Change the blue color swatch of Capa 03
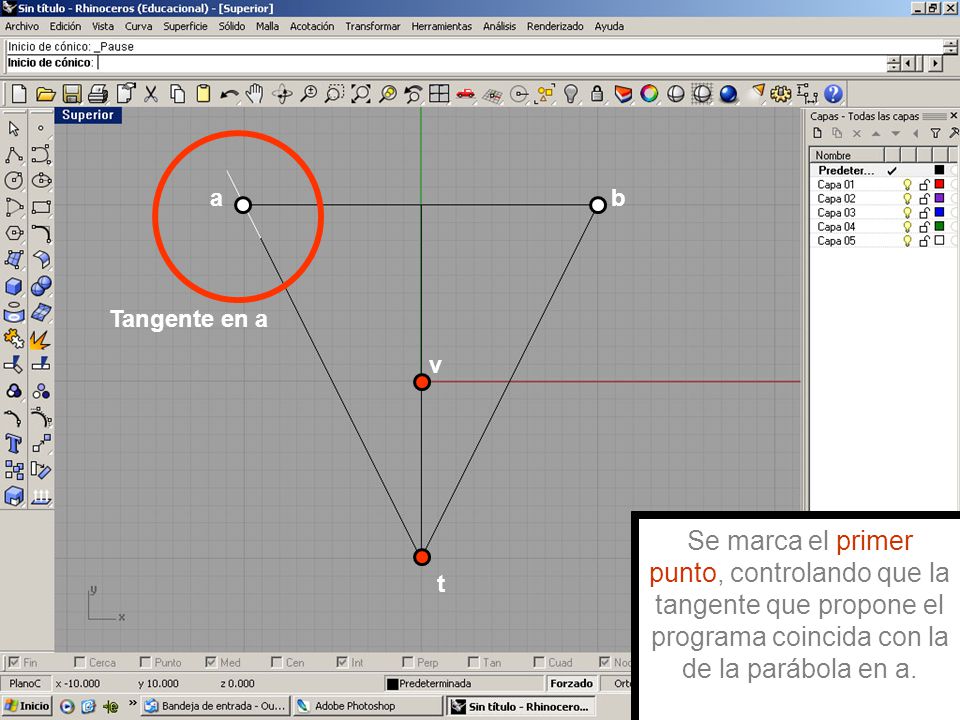This screenshot has width=960, height=720. click(939, 212)
